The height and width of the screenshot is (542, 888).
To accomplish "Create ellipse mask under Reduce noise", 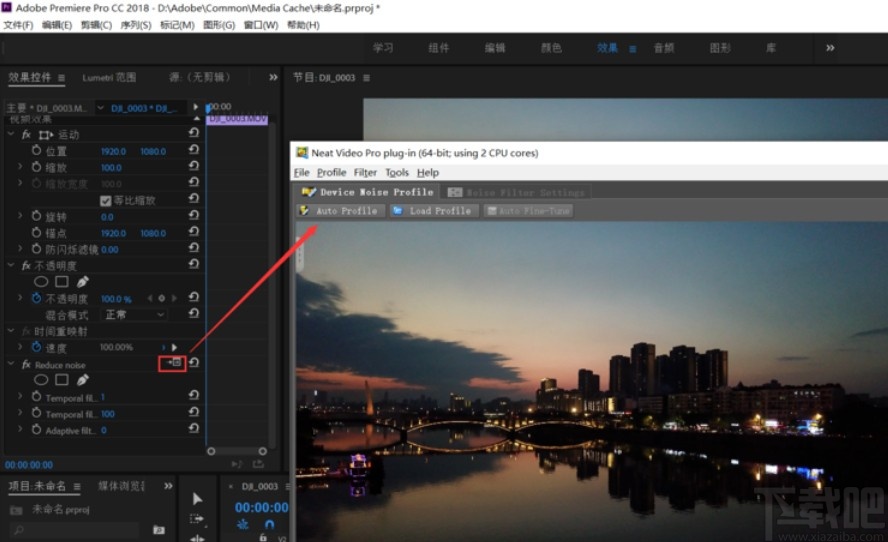I will [42, 380].
